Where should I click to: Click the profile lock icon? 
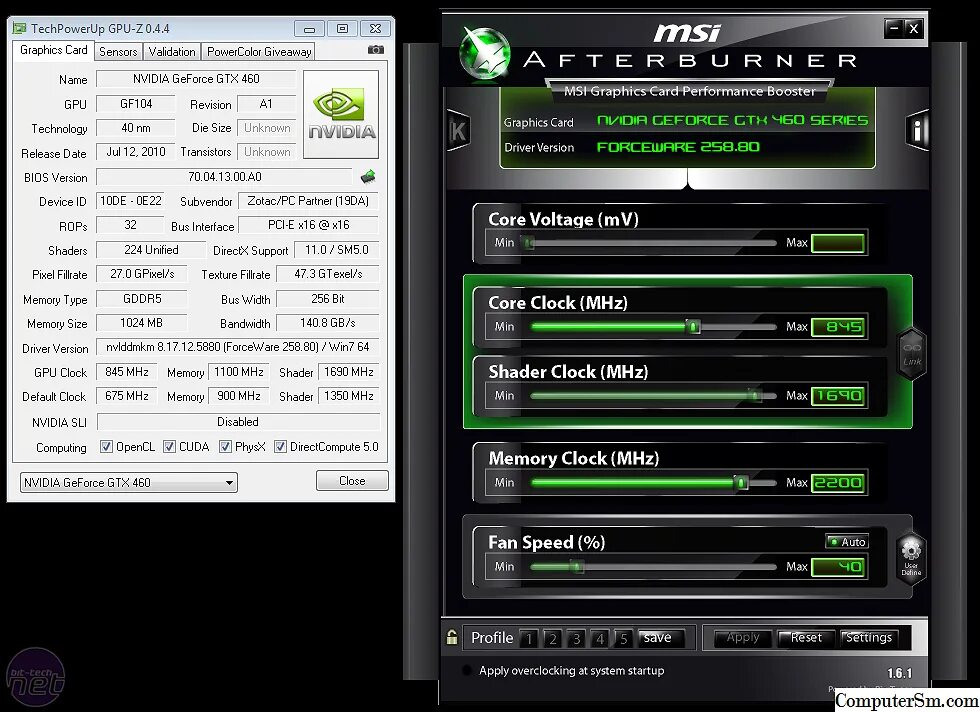[452, 637]
